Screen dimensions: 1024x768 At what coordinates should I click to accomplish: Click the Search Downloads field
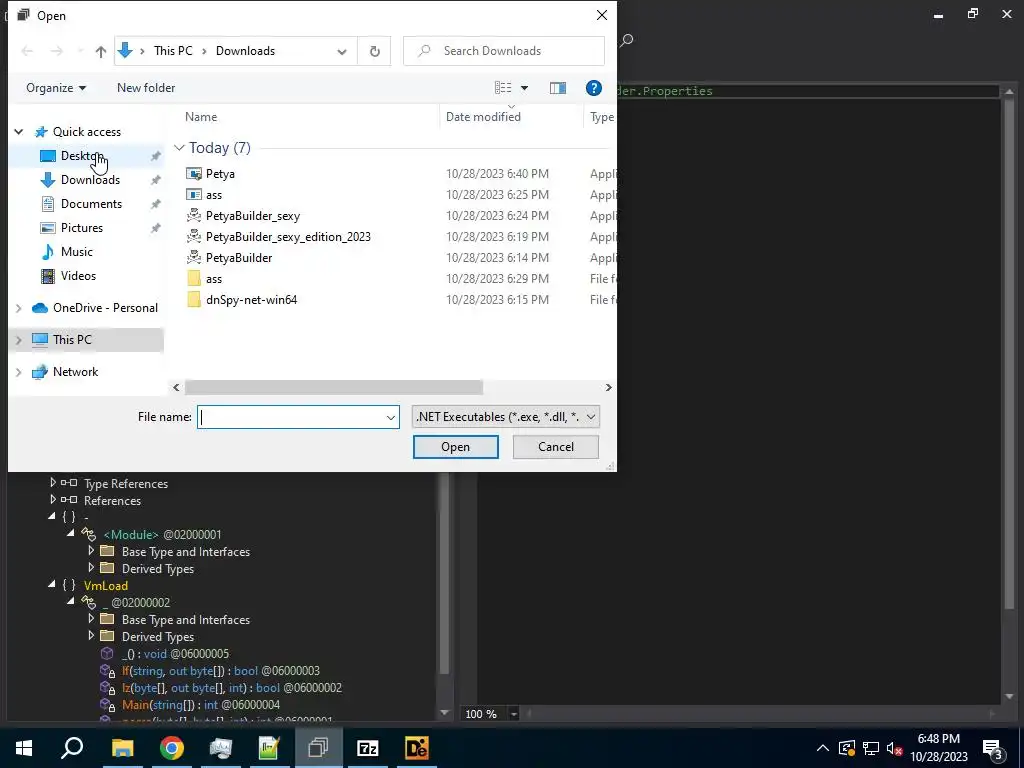click(504, 51)
